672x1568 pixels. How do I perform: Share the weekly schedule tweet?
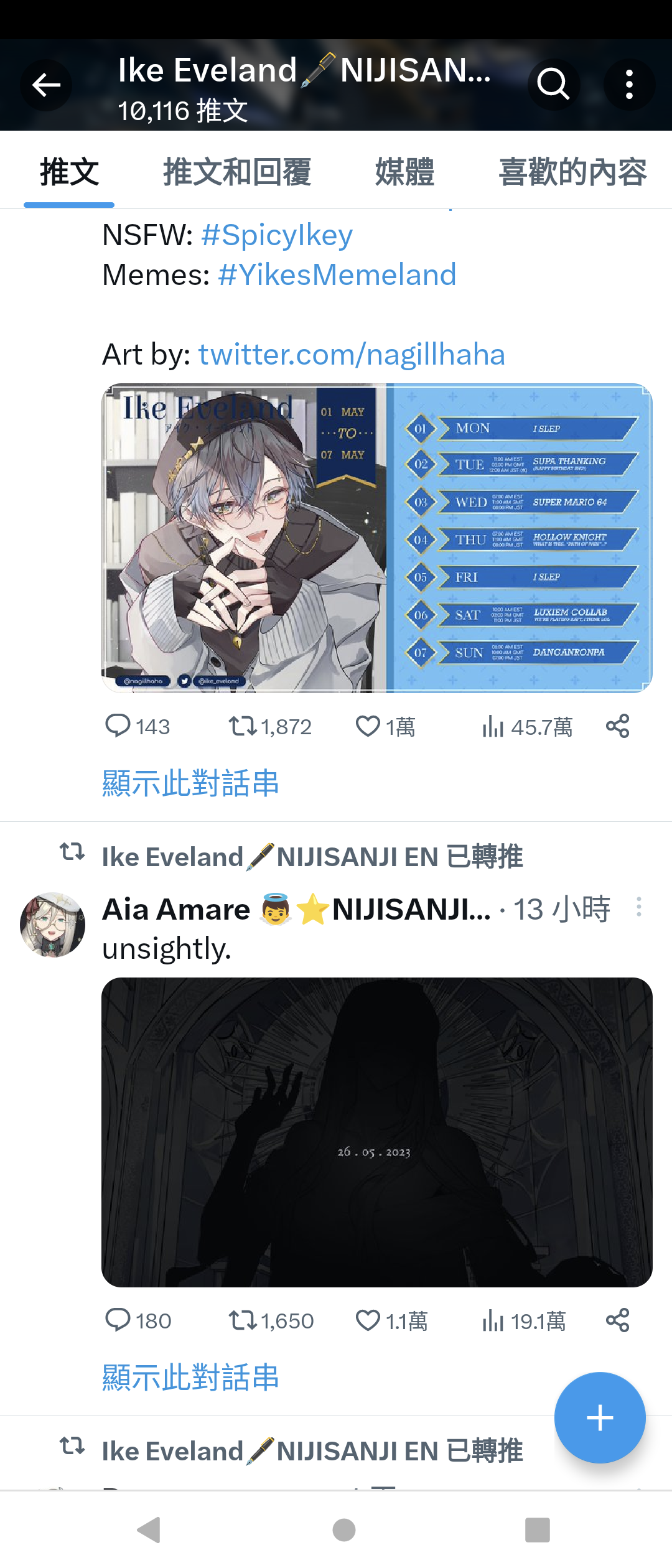(618, 726)
